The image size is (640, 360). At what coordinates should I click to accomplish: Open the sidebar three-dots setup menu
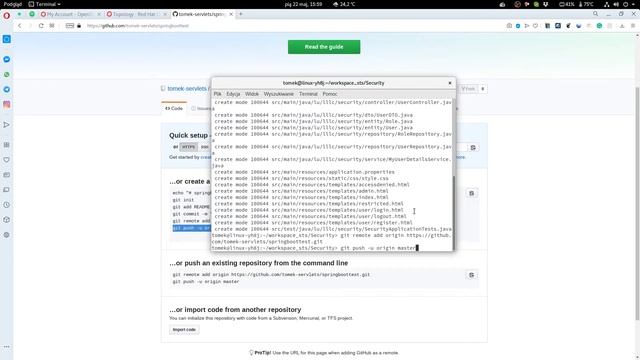(7, 347)
